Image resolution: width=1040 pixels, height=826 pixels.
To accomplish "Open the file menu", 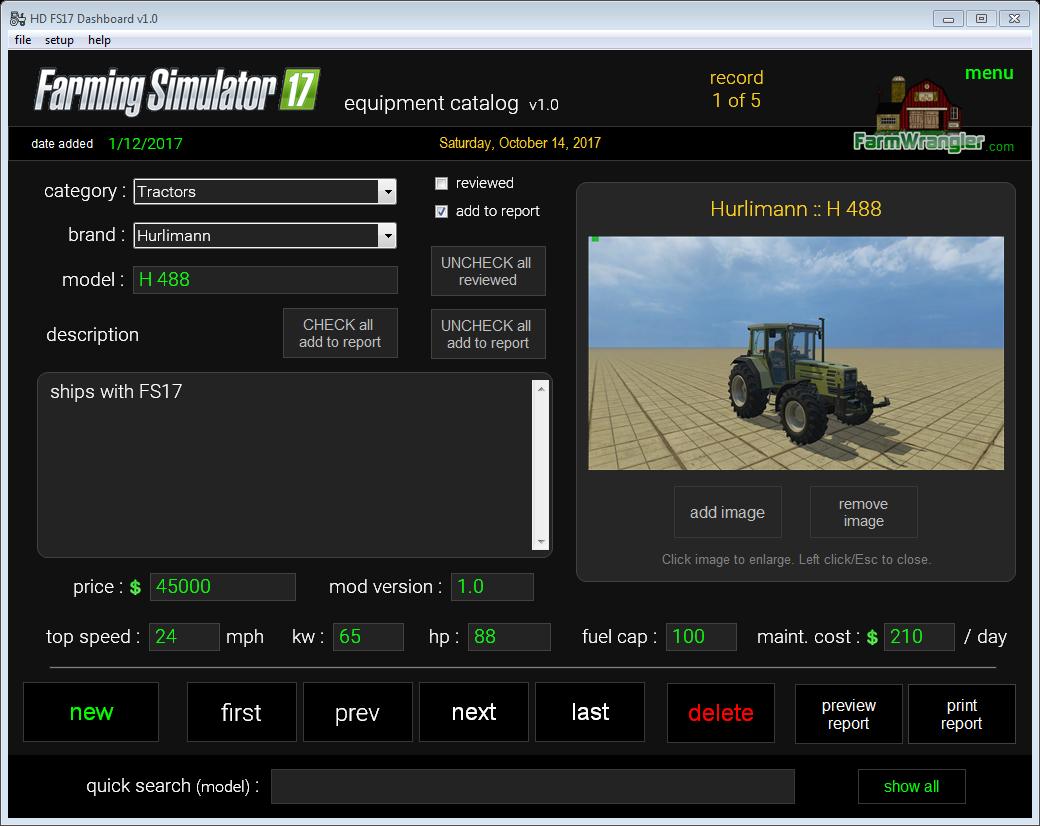I will (x=23, y=40).
